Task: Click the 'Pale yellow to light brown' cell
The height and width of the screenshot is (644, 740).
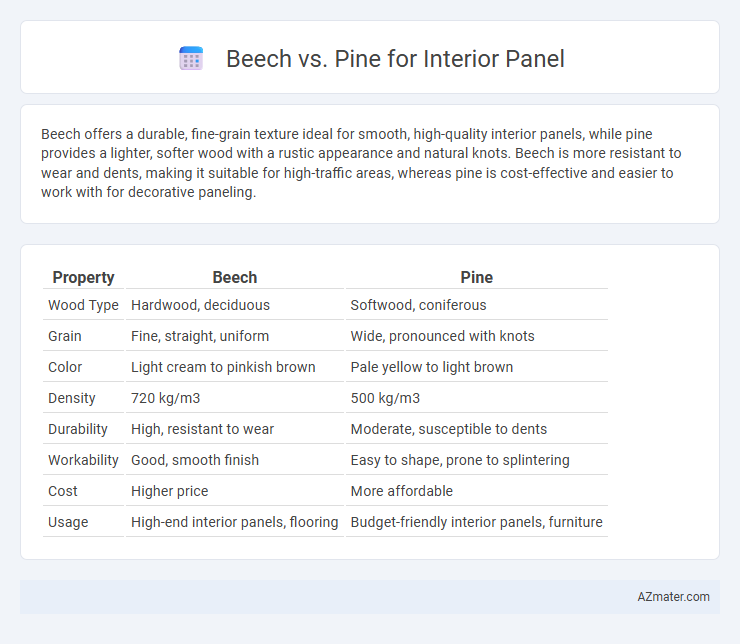Action: tap(477, 367)
